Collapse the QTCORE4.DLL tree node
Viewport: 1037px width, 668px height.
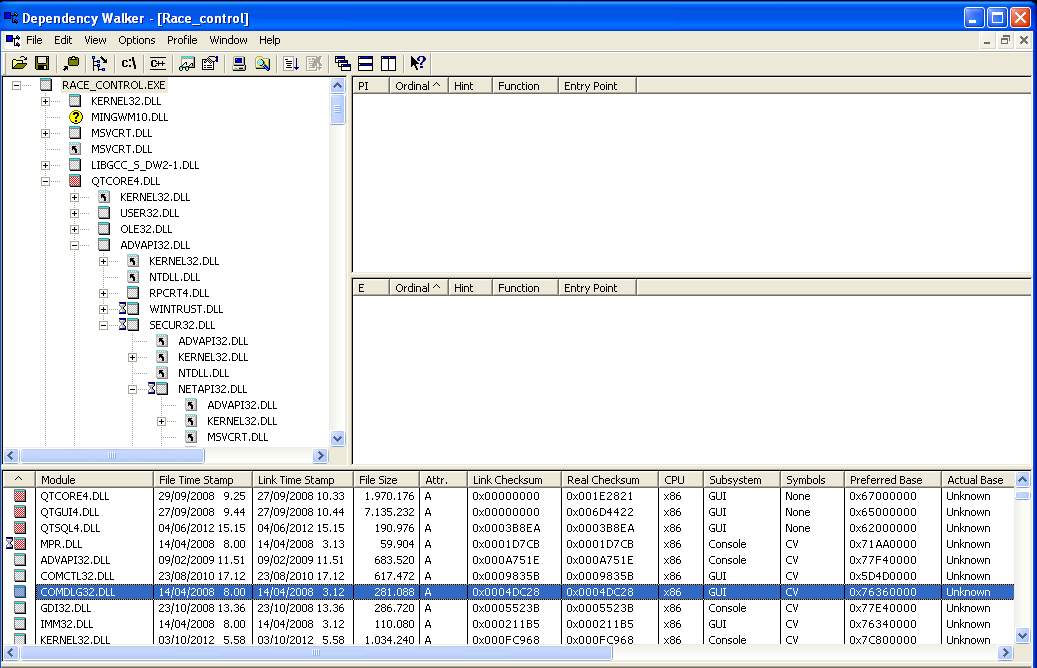[46, 181]
